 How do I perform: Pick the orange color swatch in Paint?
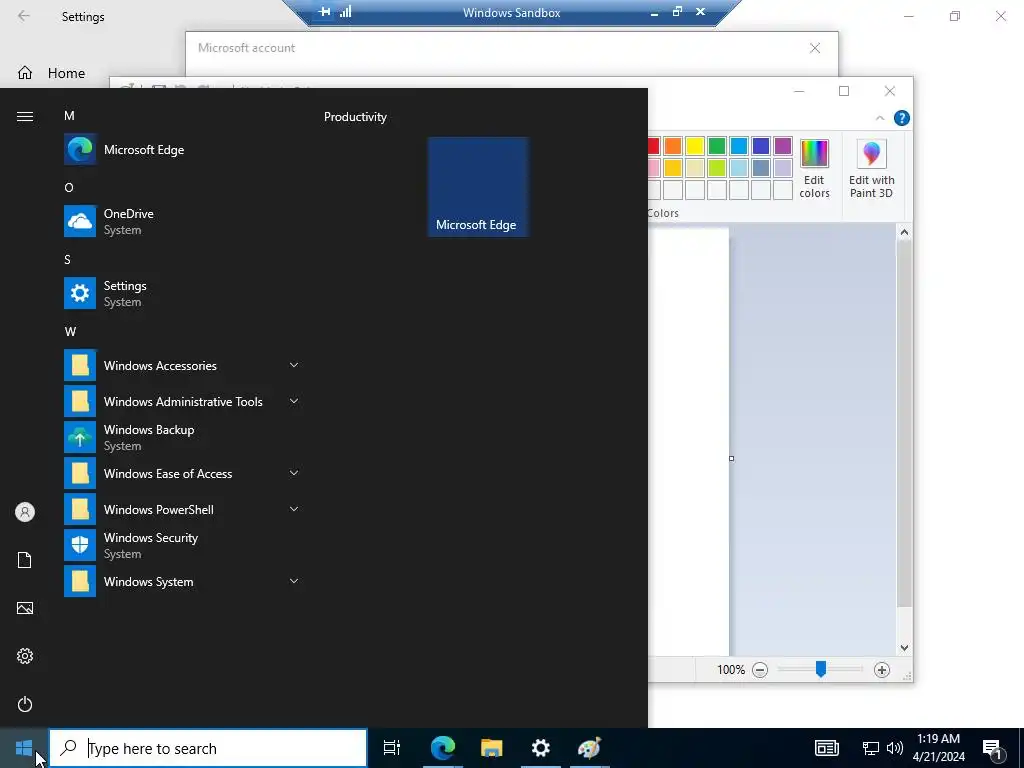pyautogui.click(x=673, y=146)
